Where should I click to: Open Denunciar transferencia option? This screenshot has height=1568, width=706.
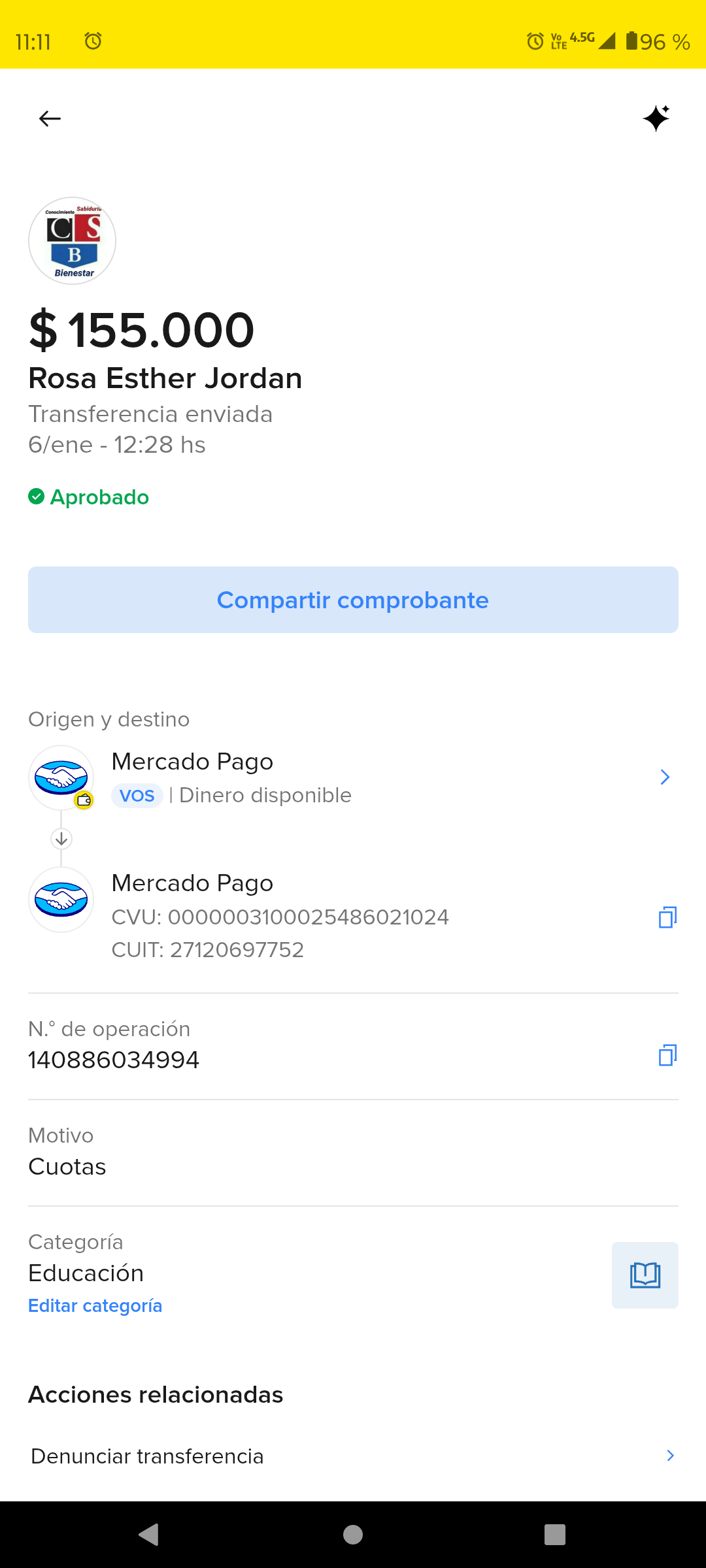(148, 1456)
